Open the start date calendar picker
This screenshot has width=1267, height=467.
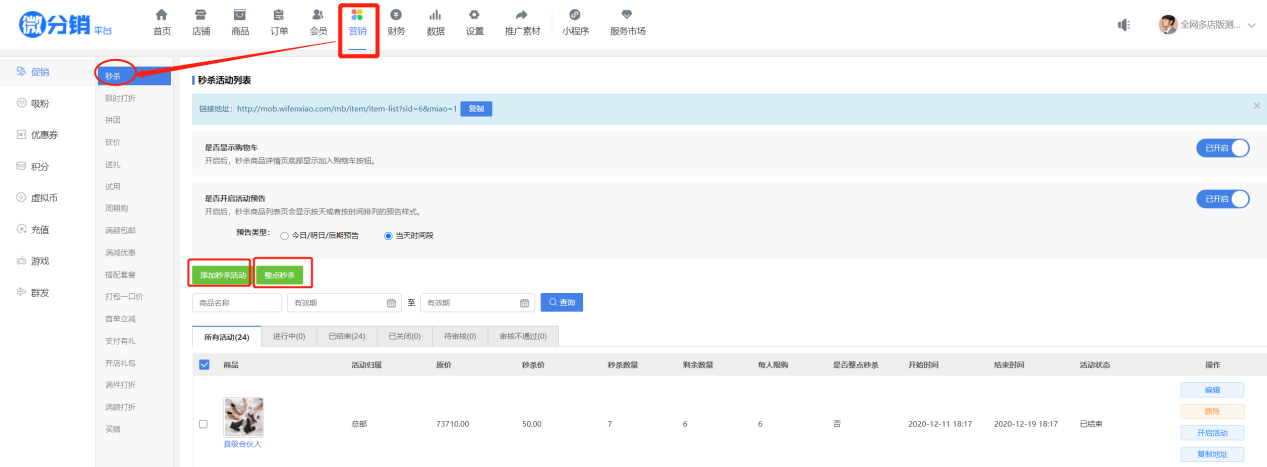tap(391, 303)
